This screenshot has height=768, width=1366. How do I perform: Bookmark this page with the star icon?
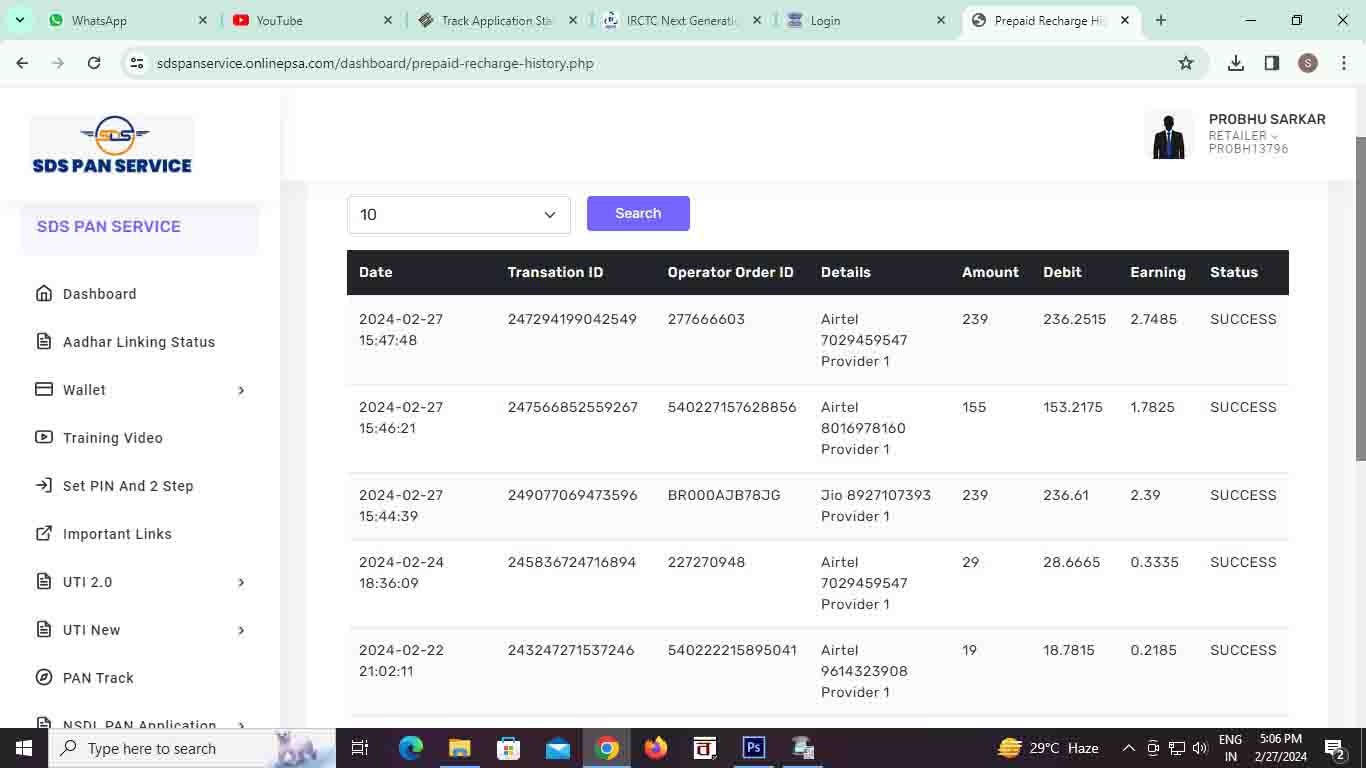1186,63
